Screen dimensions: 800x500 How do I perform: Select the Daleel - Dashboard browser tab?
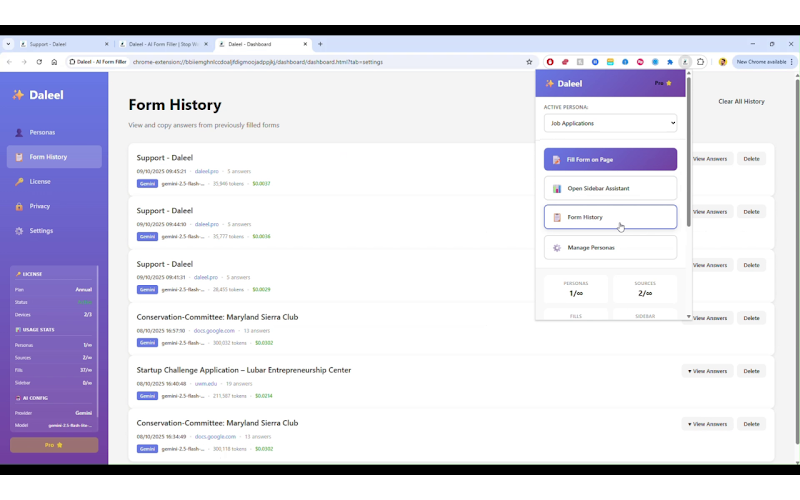262,44
